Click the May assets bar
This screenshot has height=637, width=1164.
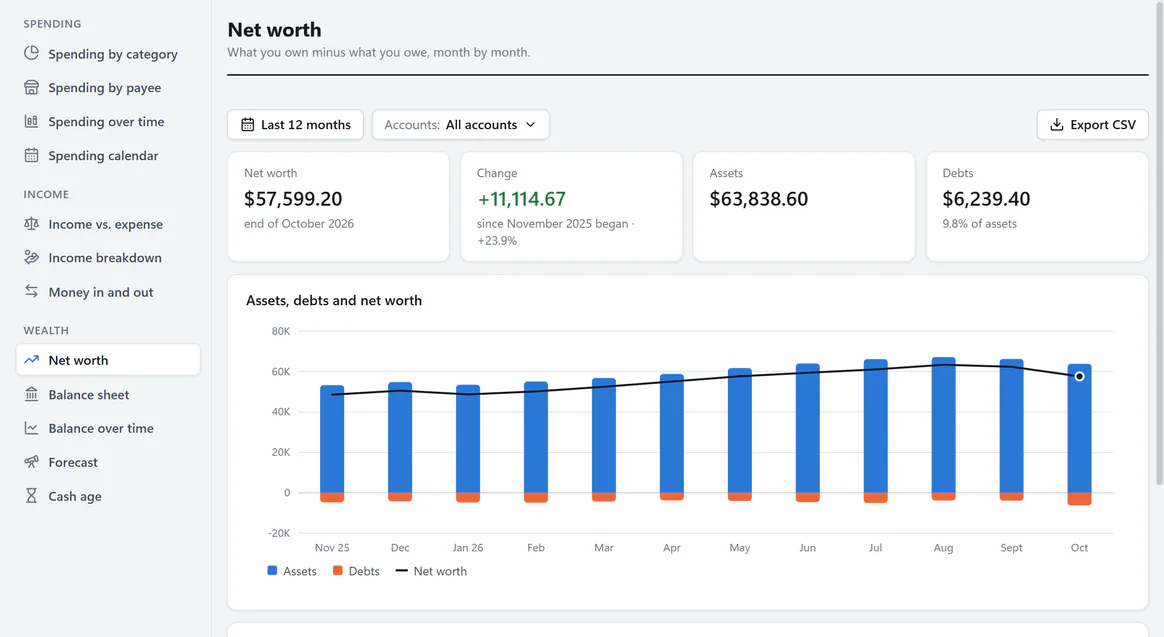(x=739, y=431)
